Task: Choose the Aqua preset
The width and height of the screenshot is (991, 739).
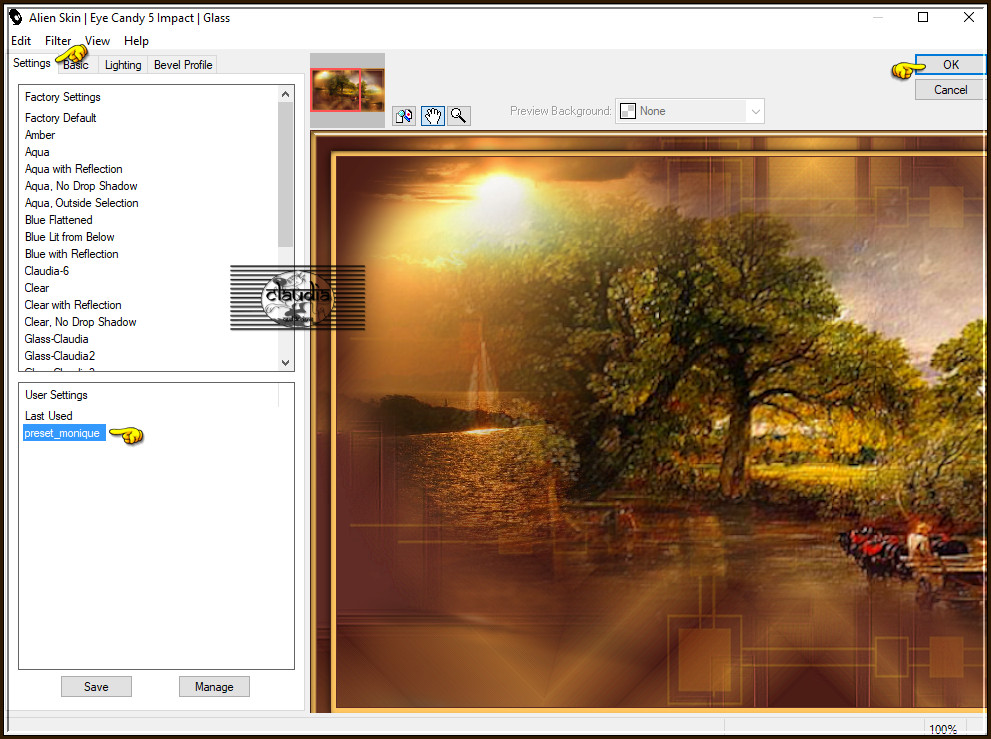Action: [37, 152]
